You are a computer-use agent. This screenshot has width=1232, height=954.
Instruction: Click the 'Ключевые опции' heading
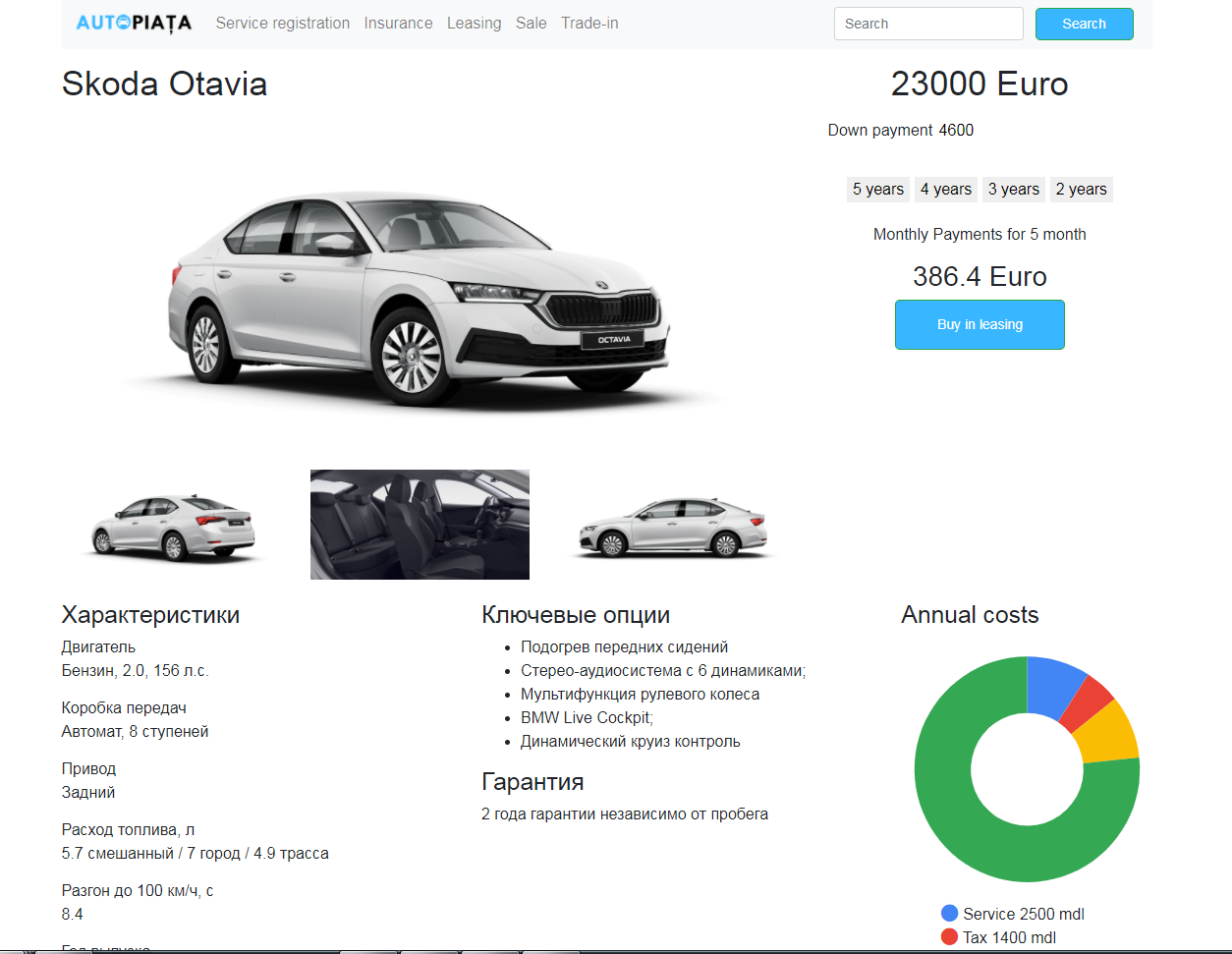(576, 615)
